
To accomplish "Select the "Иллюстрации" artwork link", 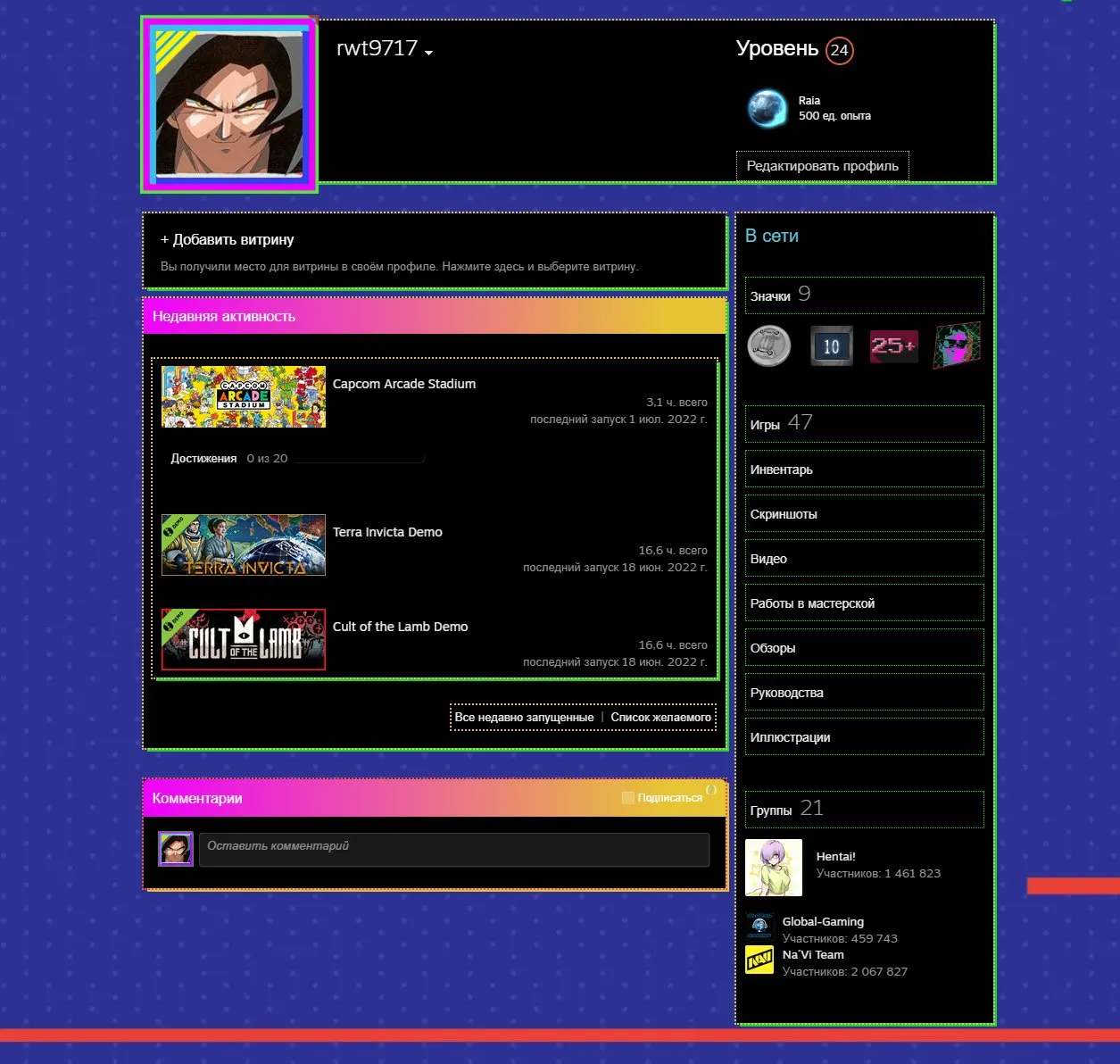I will coord(865,737).
